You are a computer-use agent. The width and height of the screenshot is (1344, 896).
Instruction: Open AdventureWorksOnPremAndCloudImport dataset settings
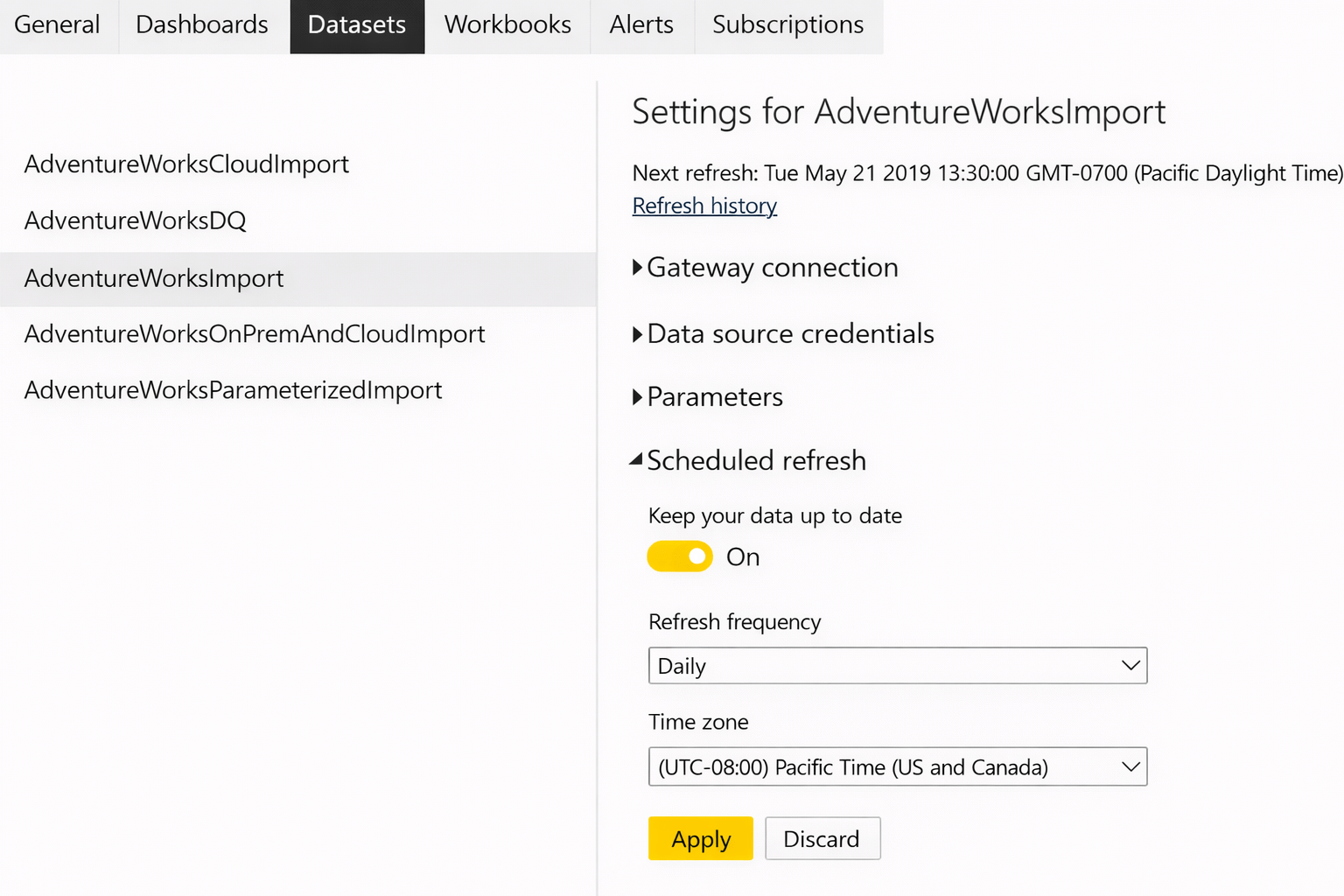(x=255, y=334)
